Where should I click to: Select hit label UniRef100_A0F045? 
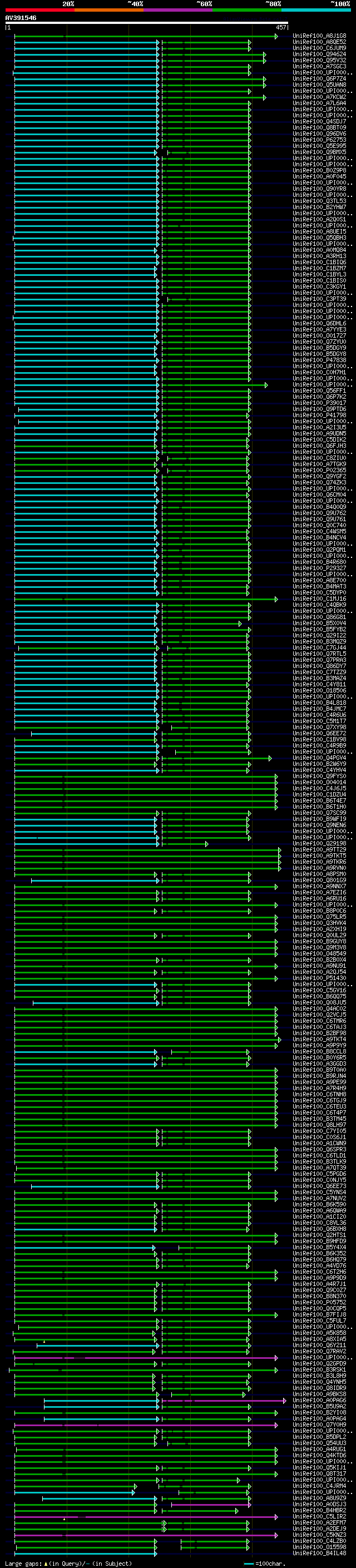tap(319, 176)
